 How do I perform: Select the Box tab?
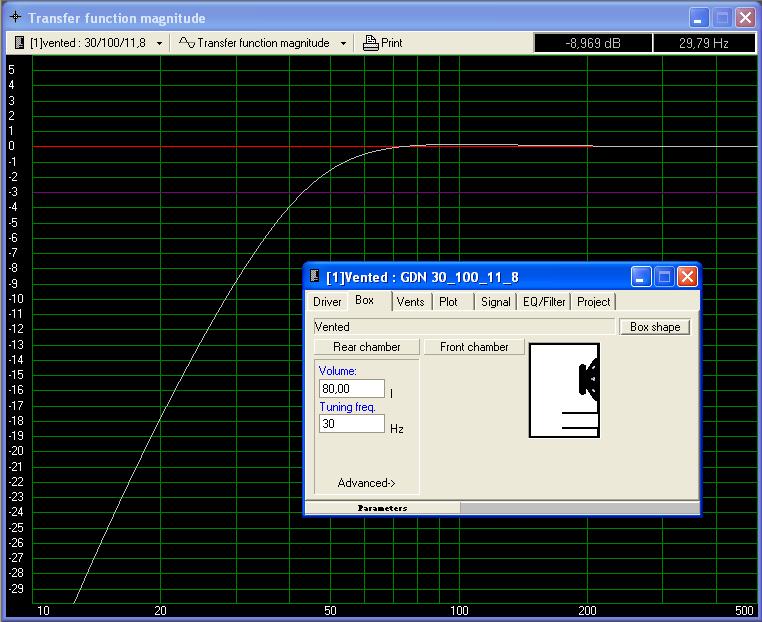click(365, 300)
